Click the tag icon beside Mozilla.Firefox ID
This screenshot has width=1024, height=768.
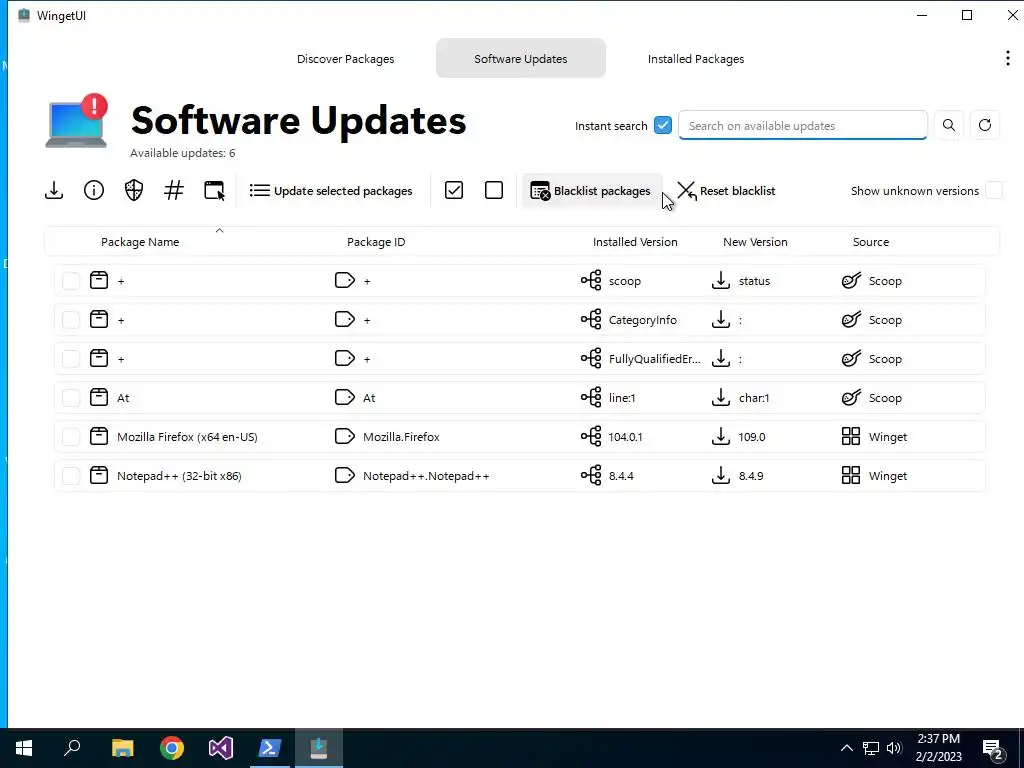(344, 436)
